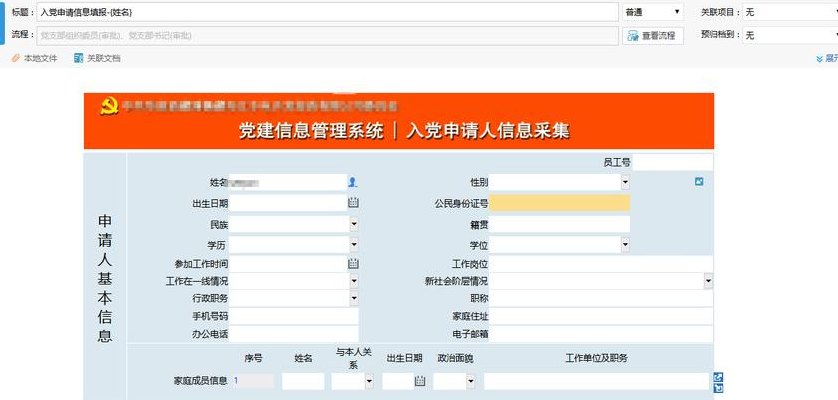
Task: Open the 新社会阶层情况 dropdown
Action: tap(708, 281)
